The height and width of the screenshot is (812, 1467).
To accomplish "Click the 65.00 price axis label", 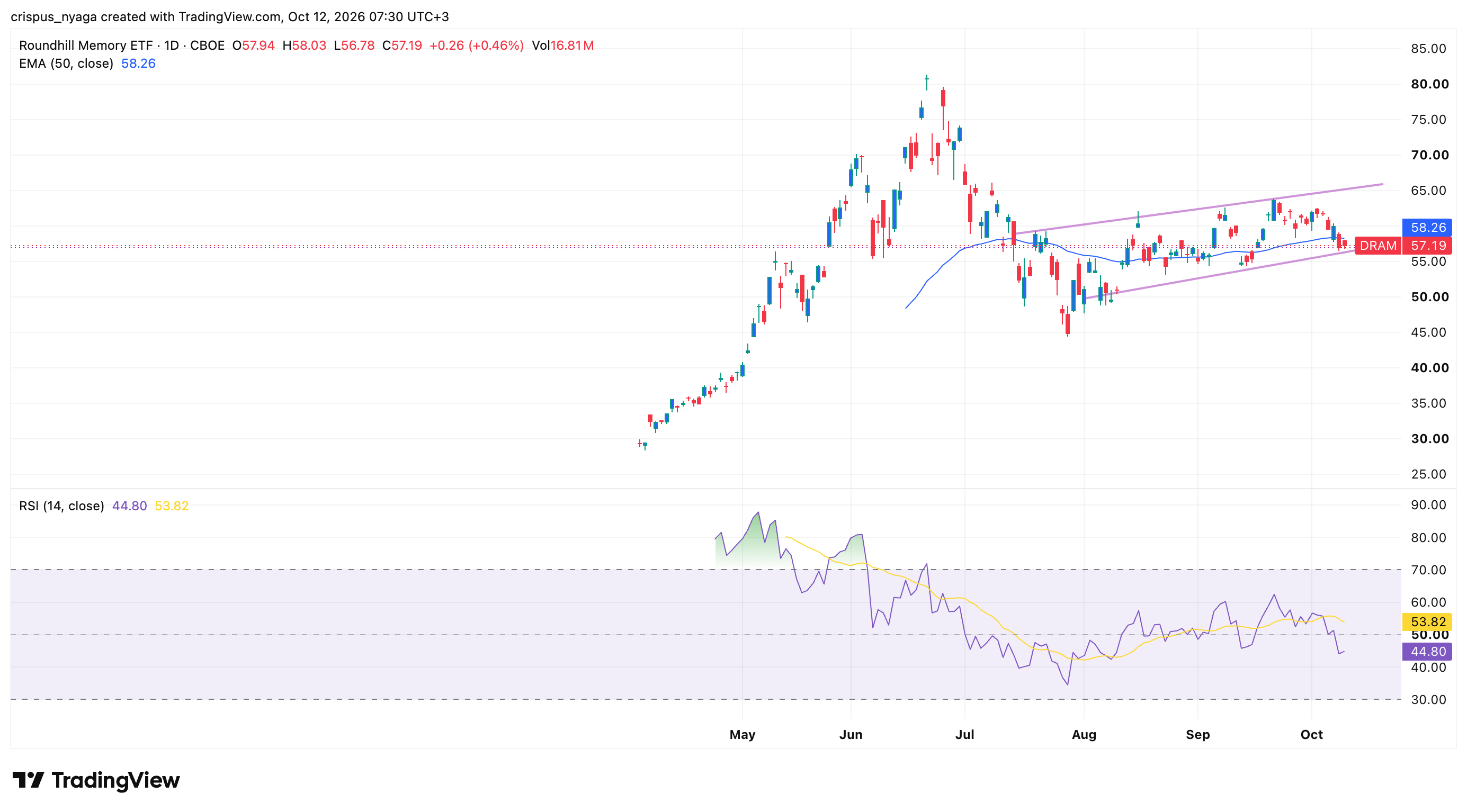I will 1428,191.
